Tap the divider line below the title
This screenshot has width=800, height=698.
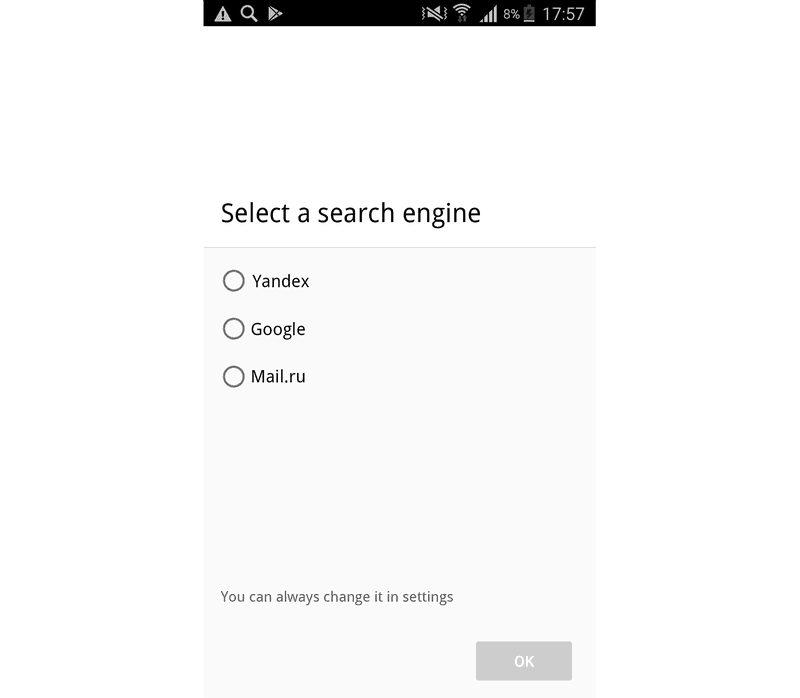[399, 247]
